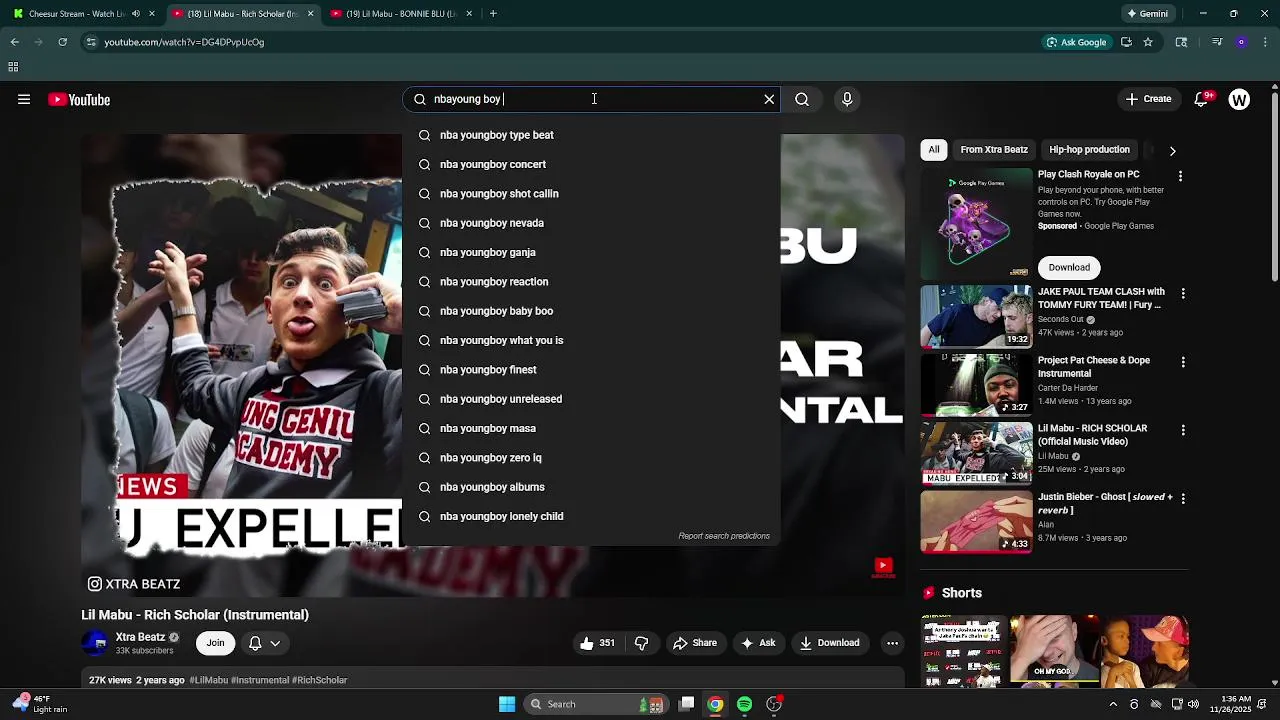Click the Ask Google button
This screenshot has height=720, width=1280.
[x=1076, y=42]
